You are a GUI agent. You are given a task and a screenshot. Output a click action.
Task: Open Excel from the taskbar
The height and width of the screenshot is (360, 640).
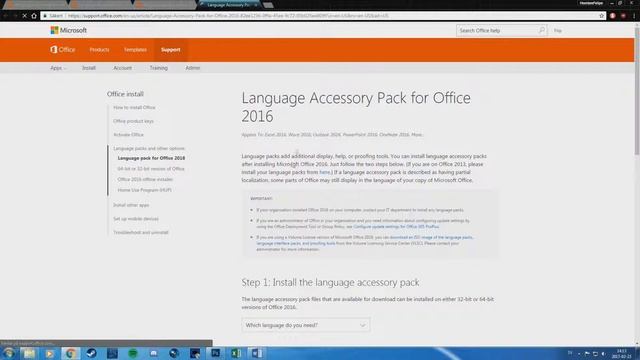pos(236,353)
